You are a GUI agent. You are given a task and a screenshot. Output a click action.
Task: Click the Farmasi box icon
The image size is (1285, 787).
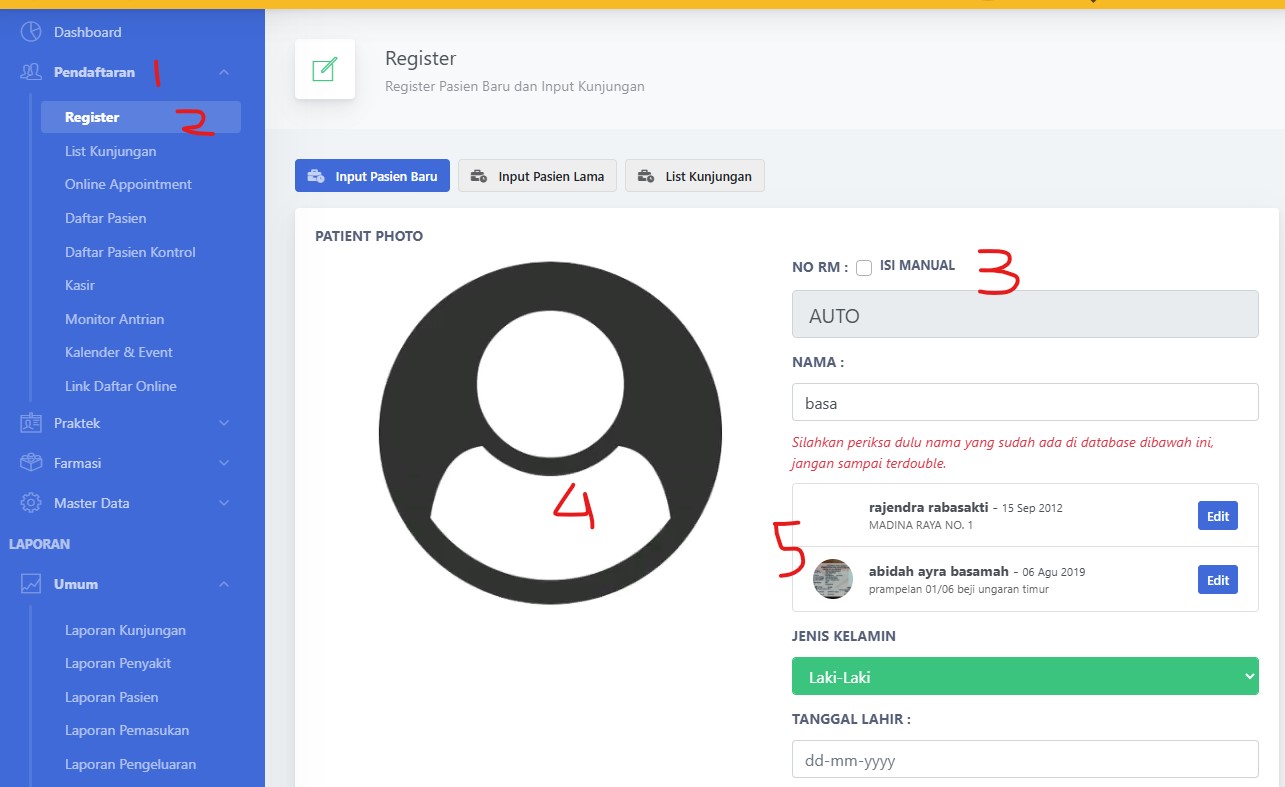(x=31, y=463)
